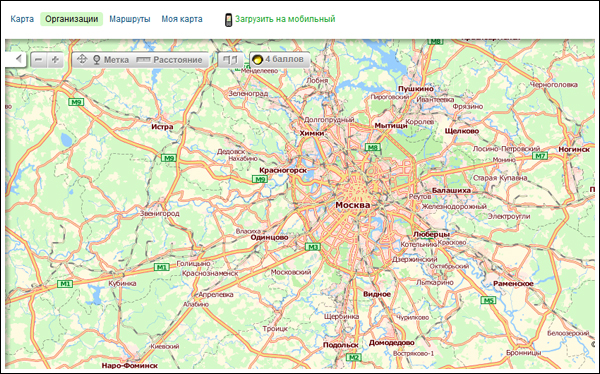Open the Маршруты tab
Viewport: 600px width, 374px height.
130,19
